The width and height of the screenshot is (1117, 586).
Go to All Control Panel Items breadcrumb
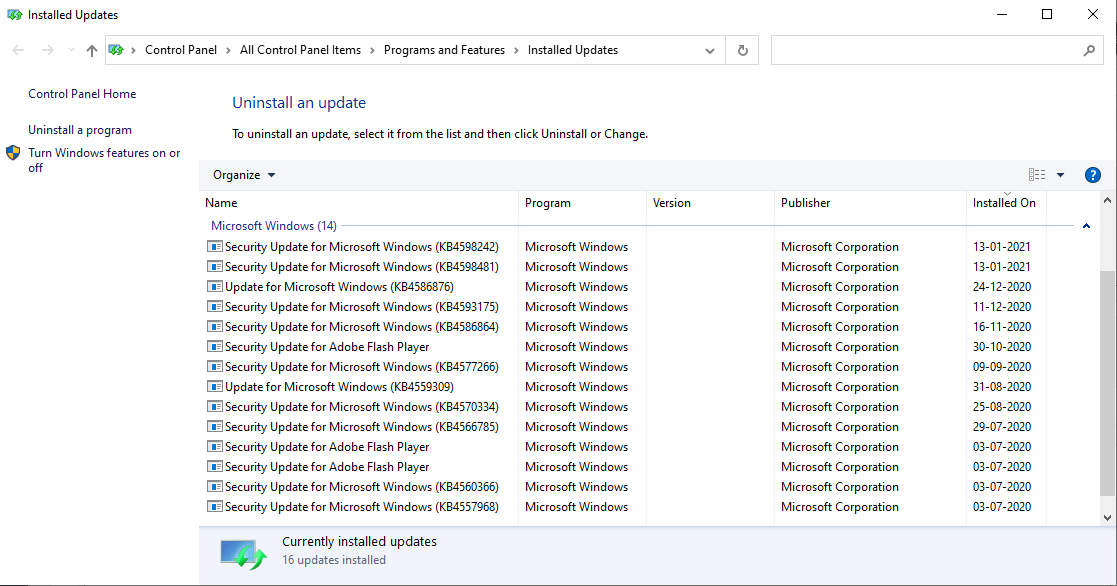[x=301, y=50]
